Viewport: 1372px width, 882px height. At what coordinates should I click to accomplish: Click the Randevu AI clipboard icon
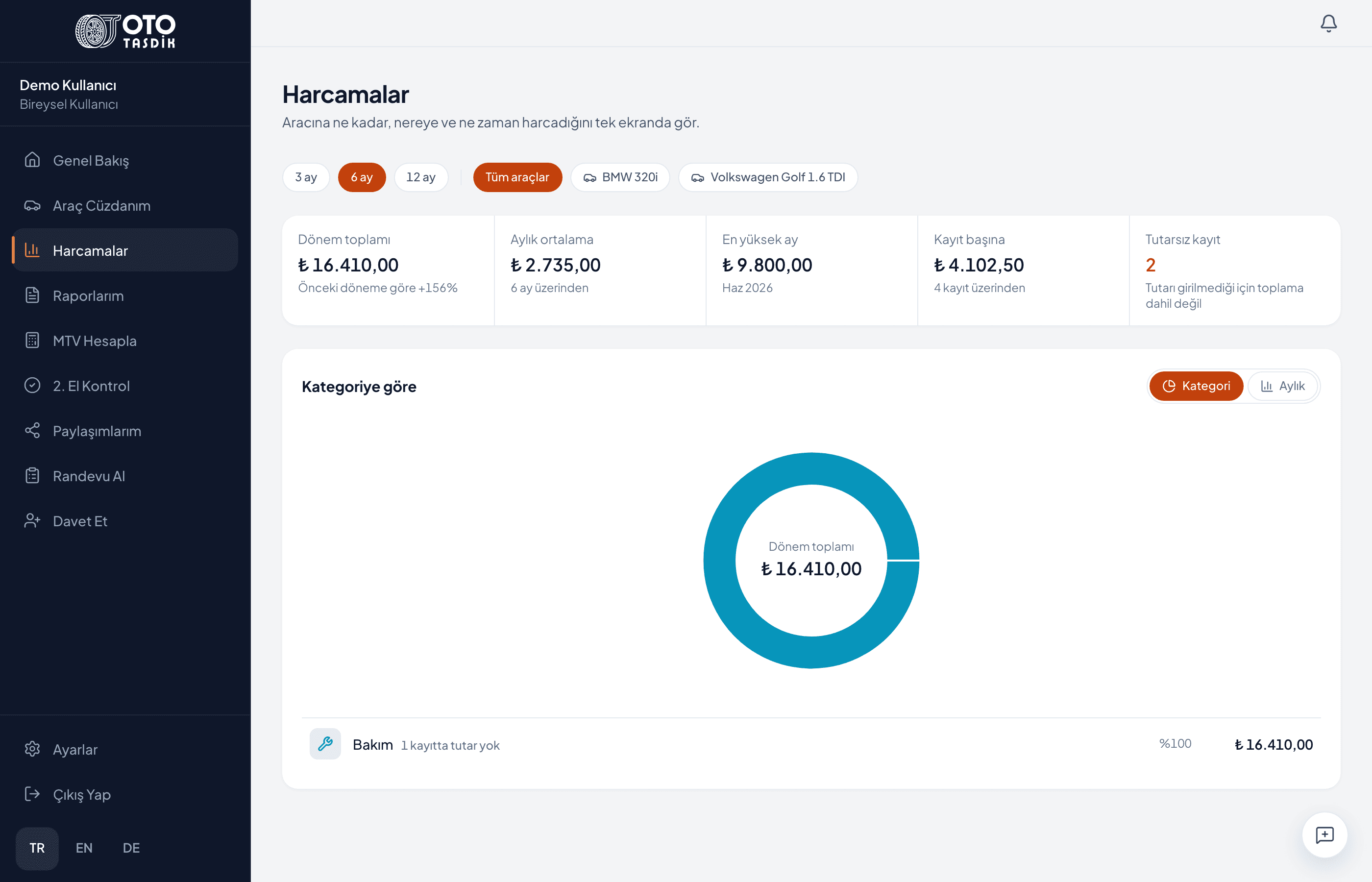coord(32,475)
